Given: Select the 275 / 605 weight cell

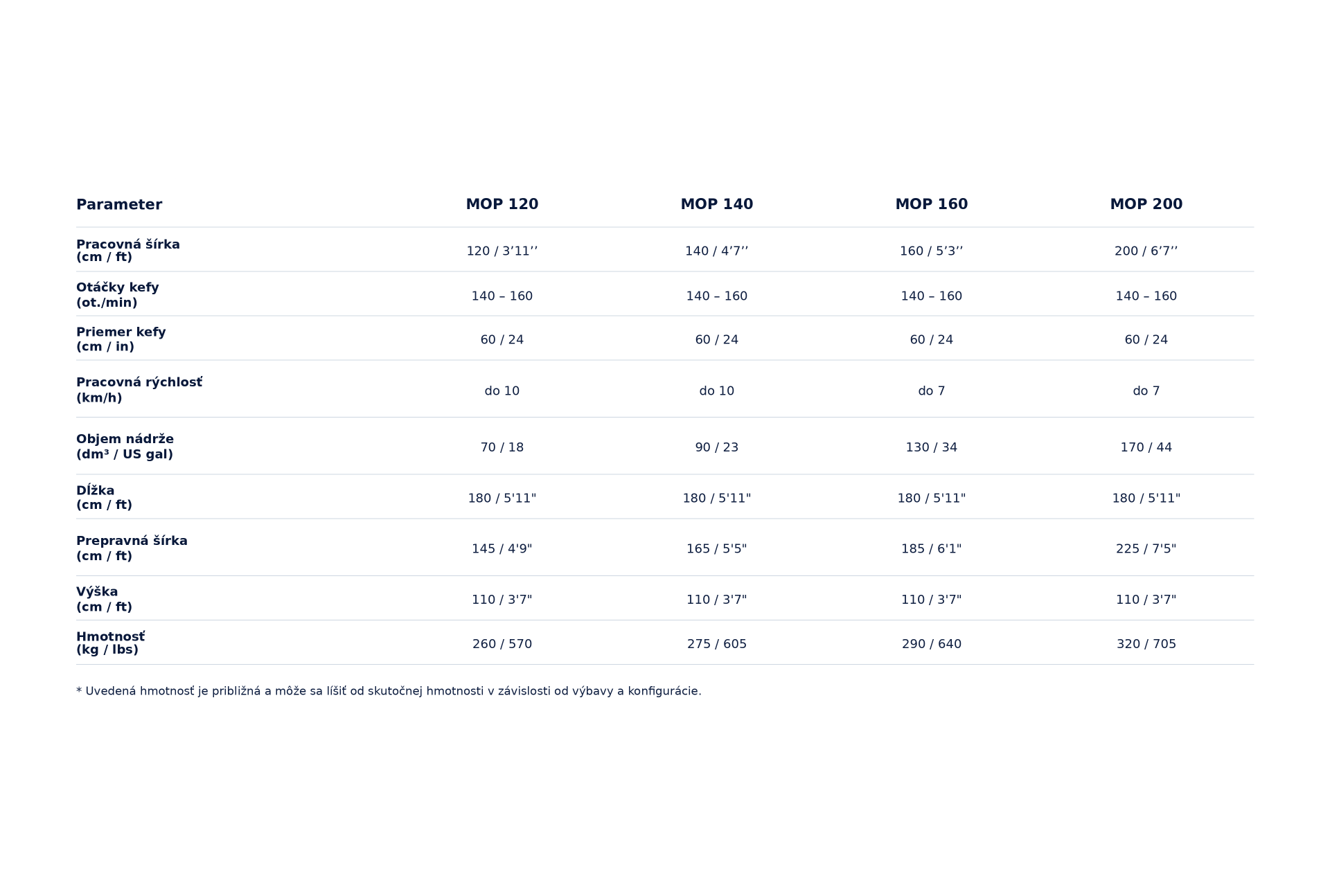Looking at the screenshot, I should [x=716, y=644].
